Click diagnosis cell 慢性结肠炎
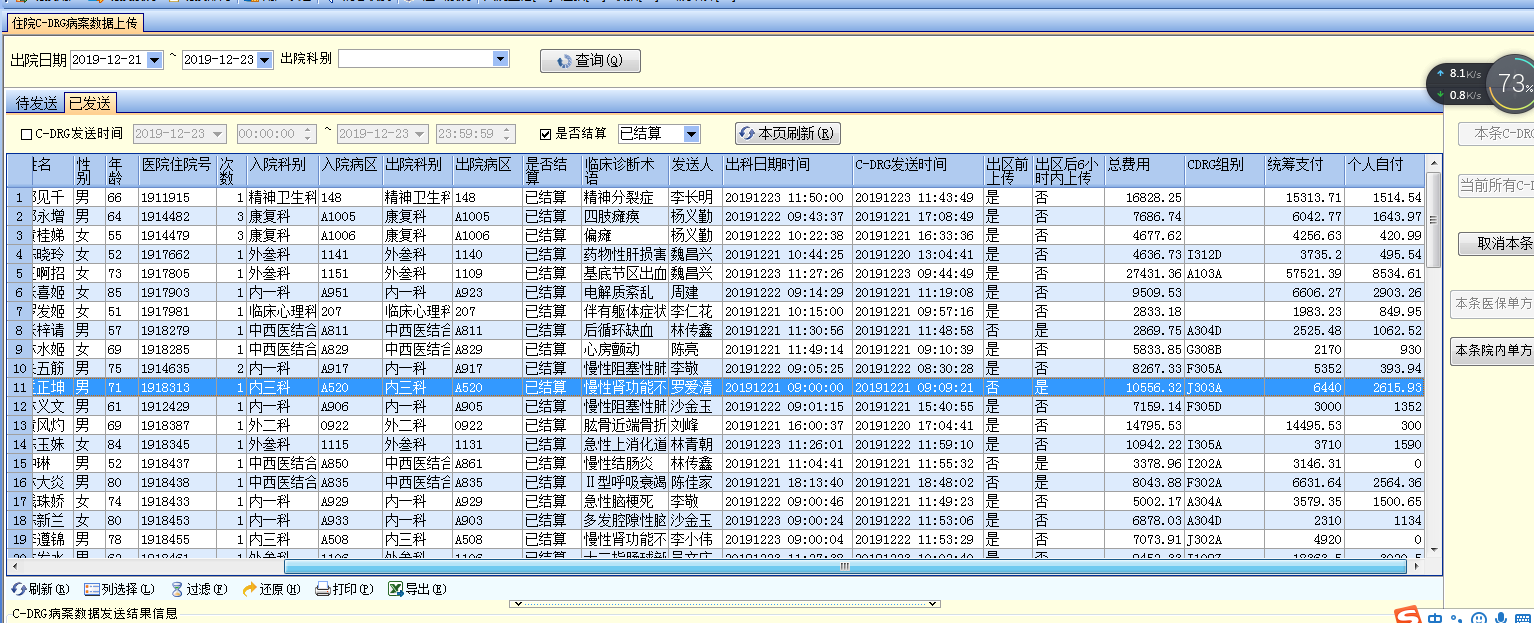The height and width of the screenshot is (623, 1534). click(x=624, y=464)
